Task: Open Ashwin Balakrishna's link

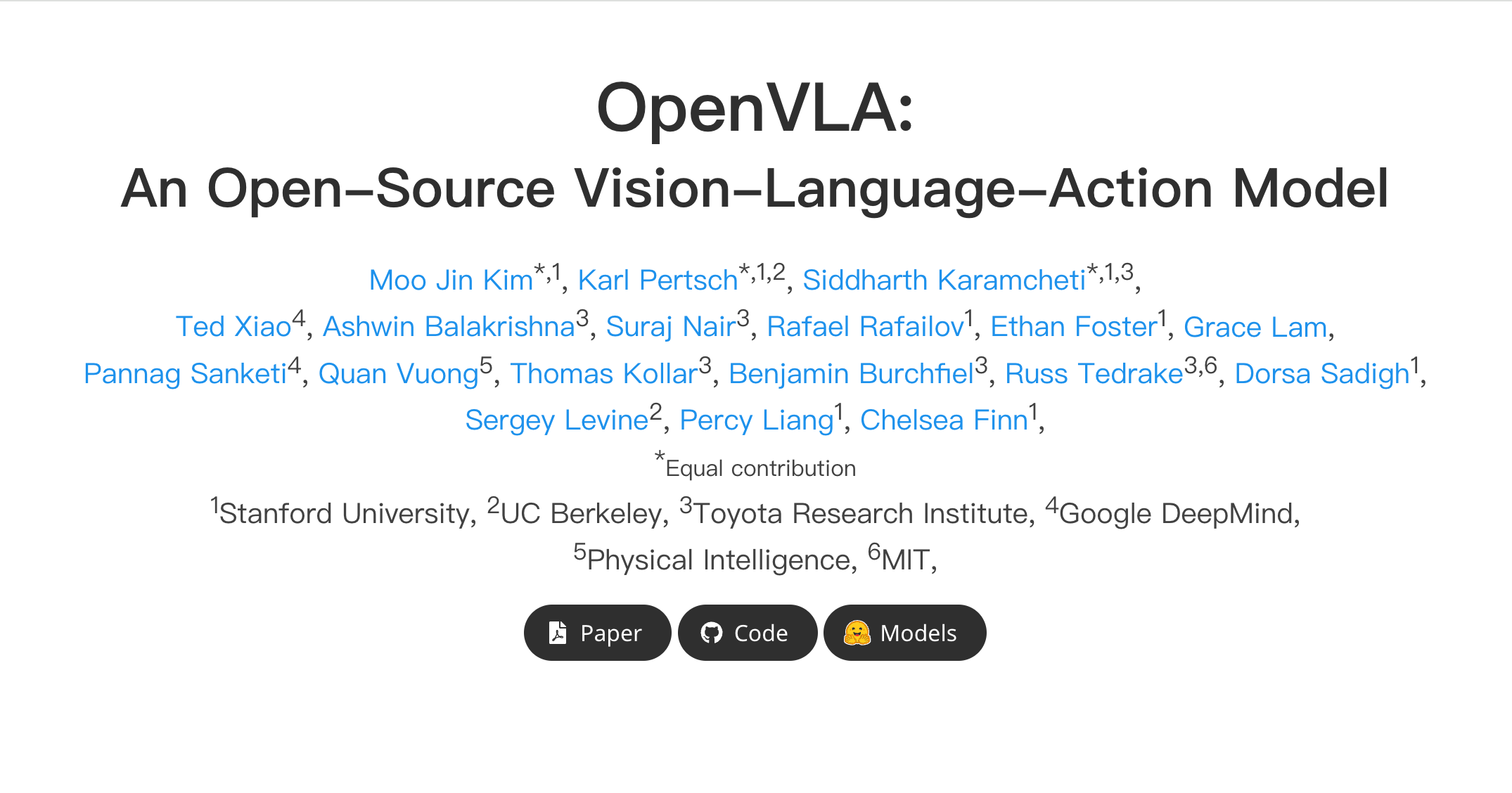Action: 447,326
